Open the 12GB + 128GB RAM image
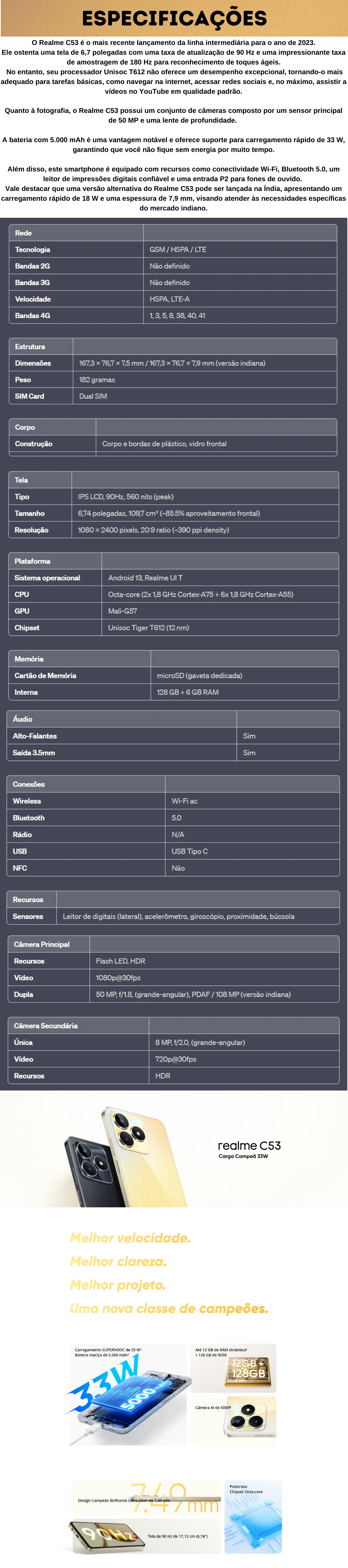This screenshot has height=1568, width=348. coord(234,1368)
